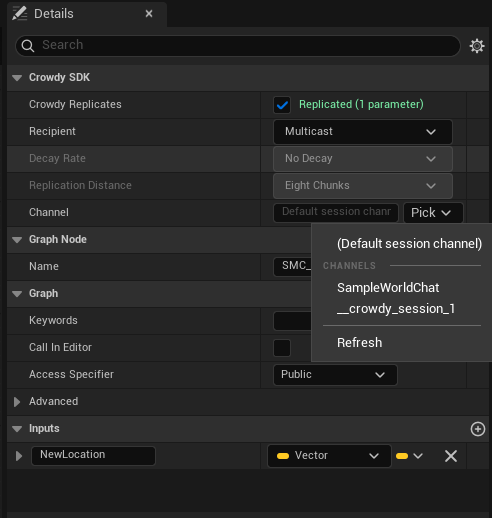Expand the NewLocation input row
This screenshot has width=492, height=518.
tap(19, 456)
